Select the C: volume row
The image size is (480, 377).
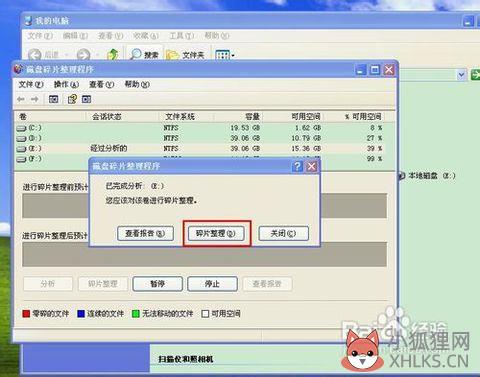199,128
